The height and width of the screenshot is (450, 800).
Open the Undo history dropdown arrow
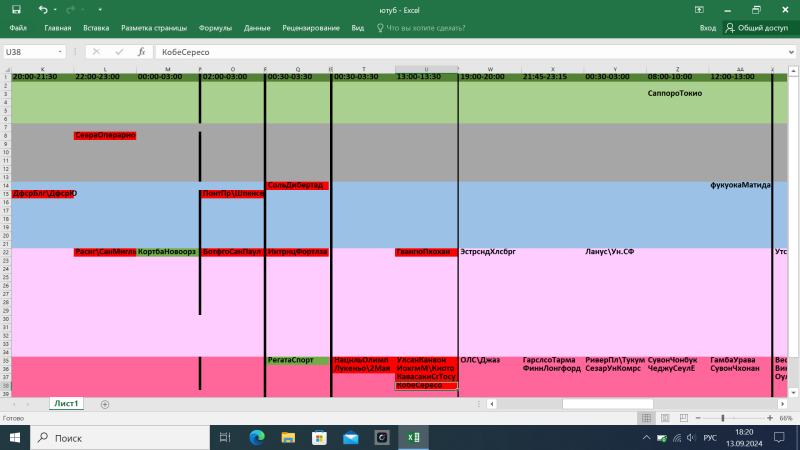(55, 9)
